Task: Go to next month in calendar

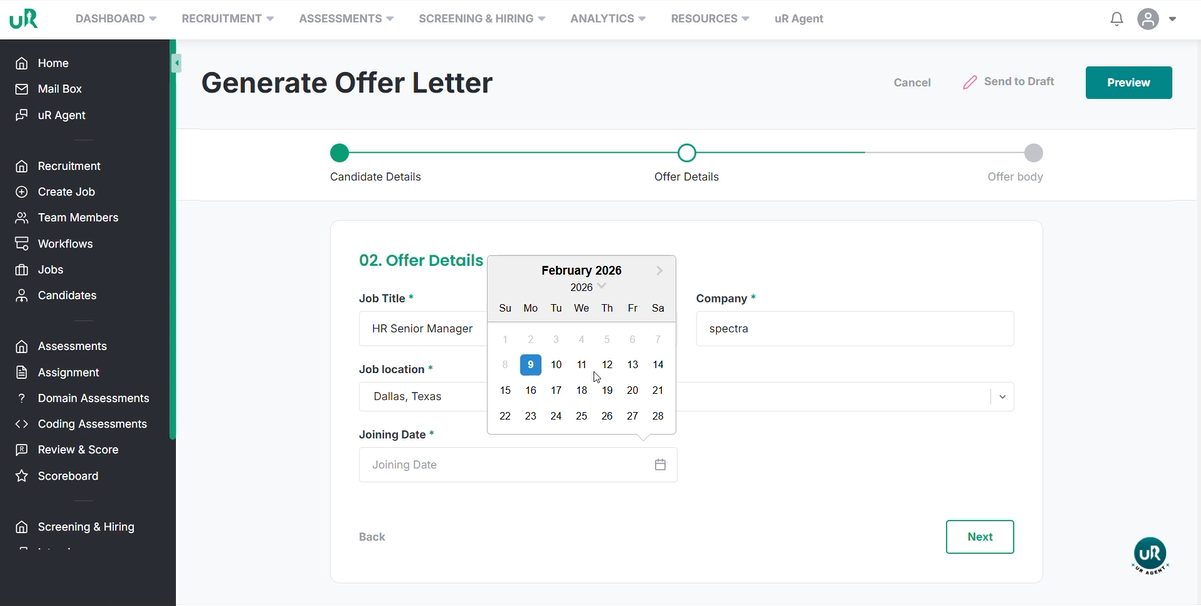Action: [660, 271]
